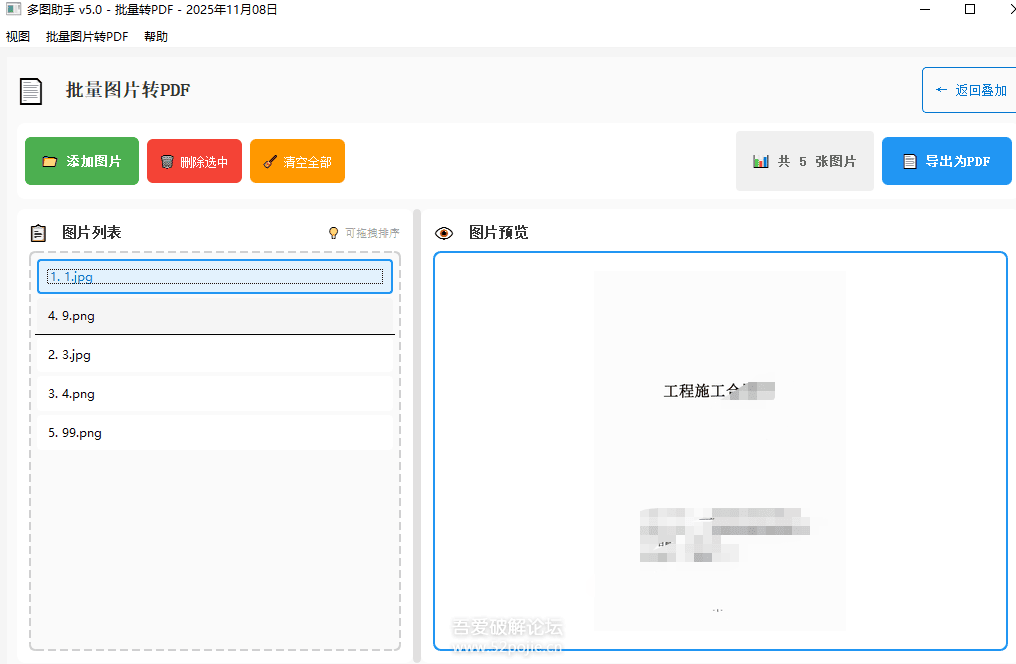Select the 9.png entry in the image list
The width and height of the screenshot is (1016, 664).
pos(214,315)
